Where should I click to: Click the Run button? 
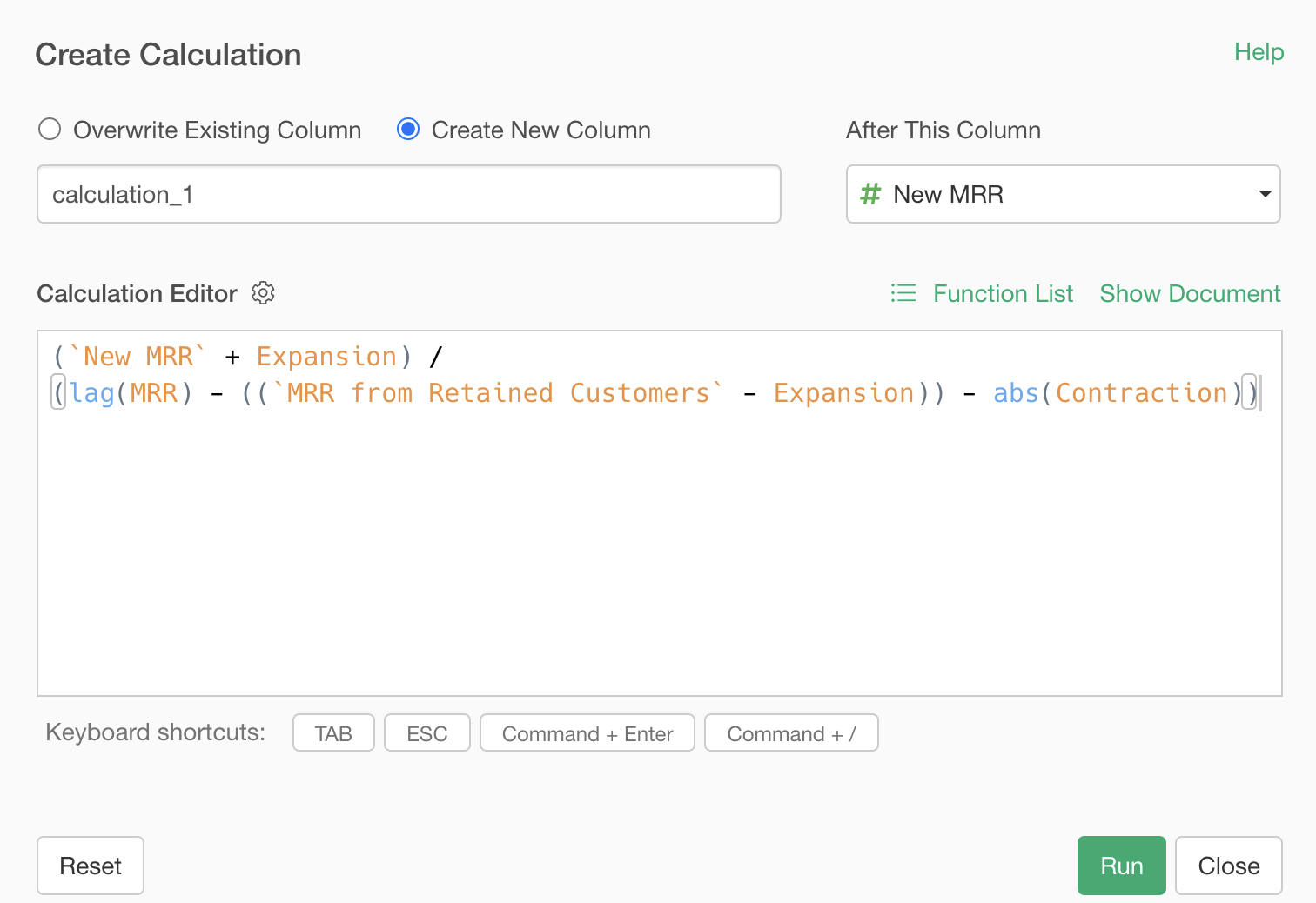(1121, 866)
